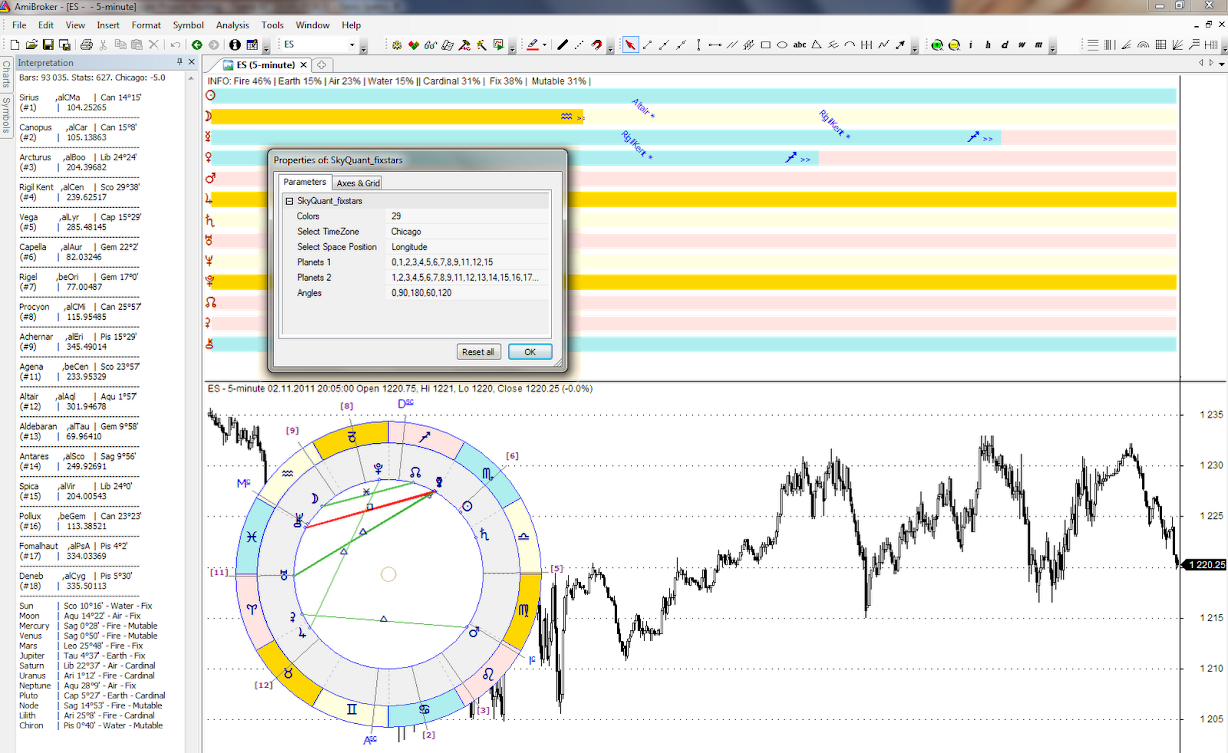Switch to weekly 'w' interval icon
1228x753 pixels.
tap(1022, 45)
